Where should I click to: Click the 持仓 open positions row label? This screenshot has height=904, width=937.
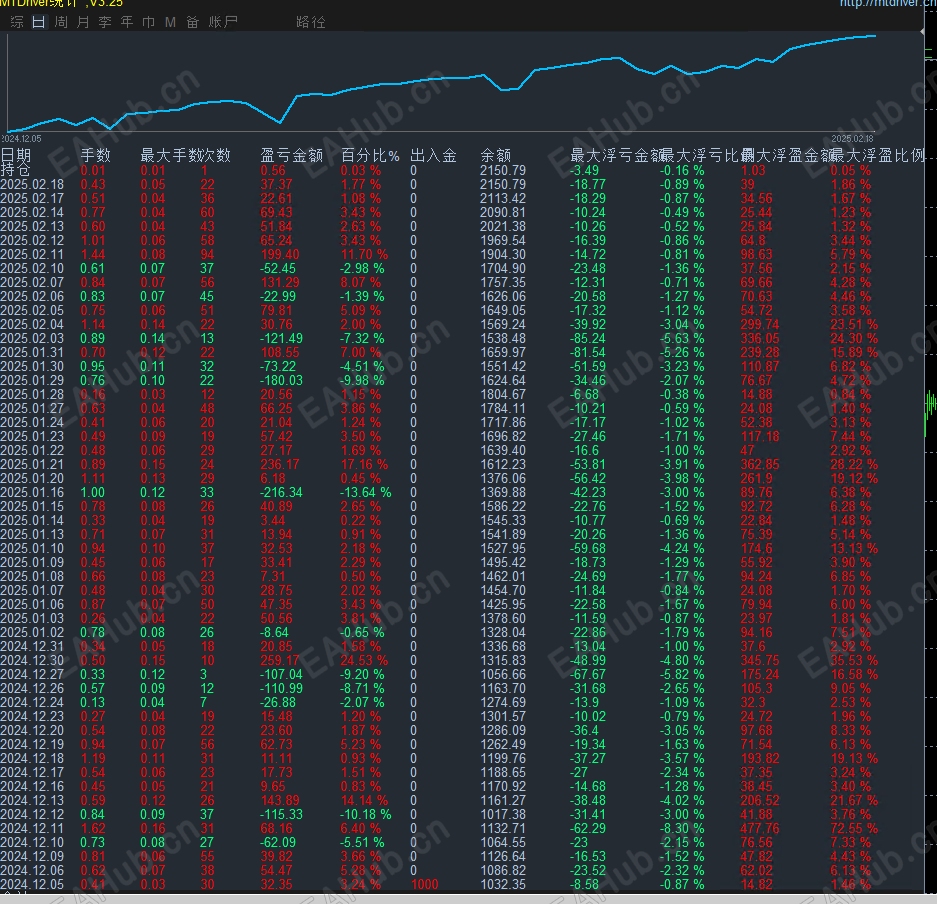tap(16, 170)
